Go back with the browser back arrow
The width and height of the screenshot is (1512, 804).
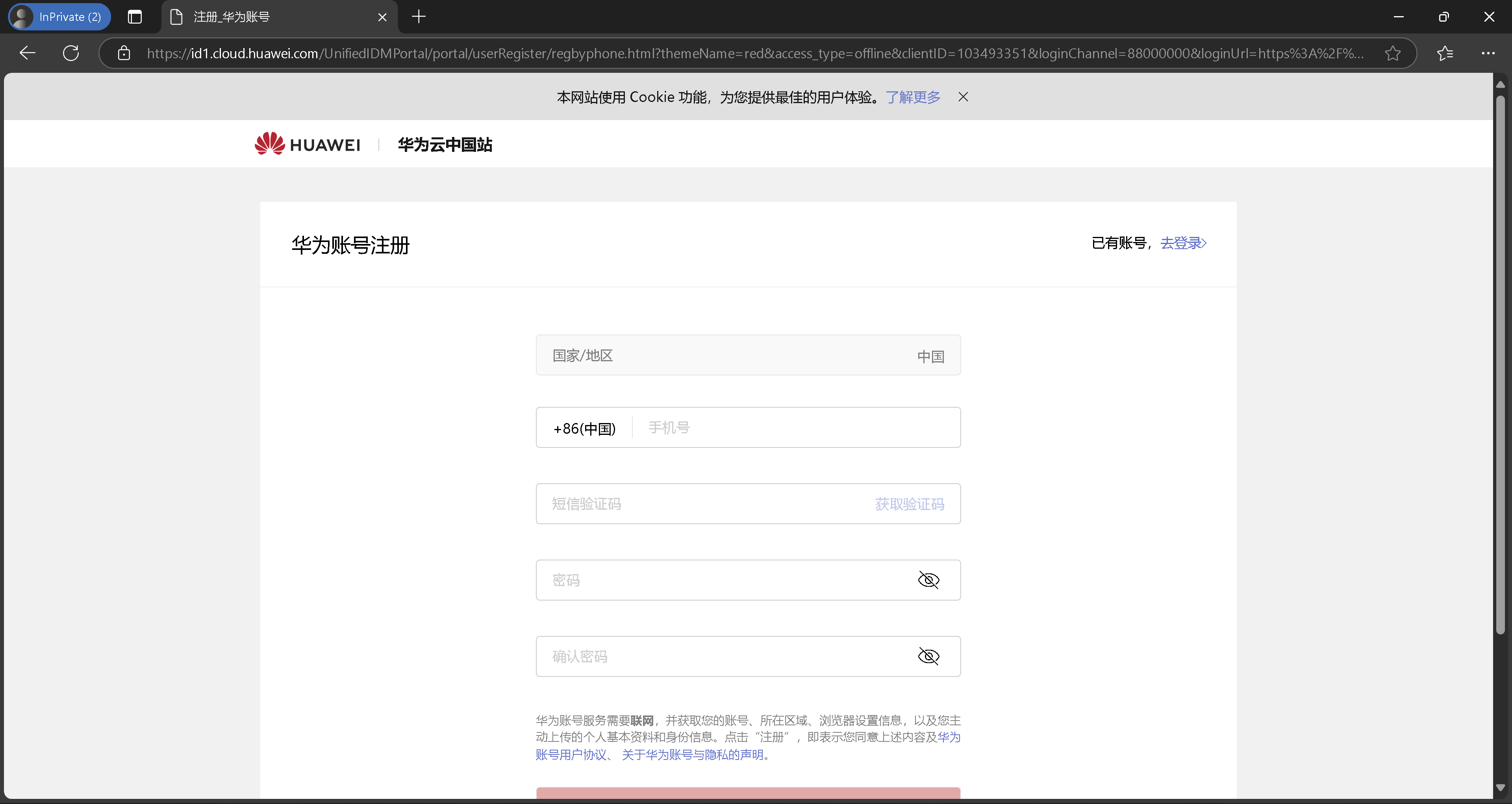coord(28,54)
